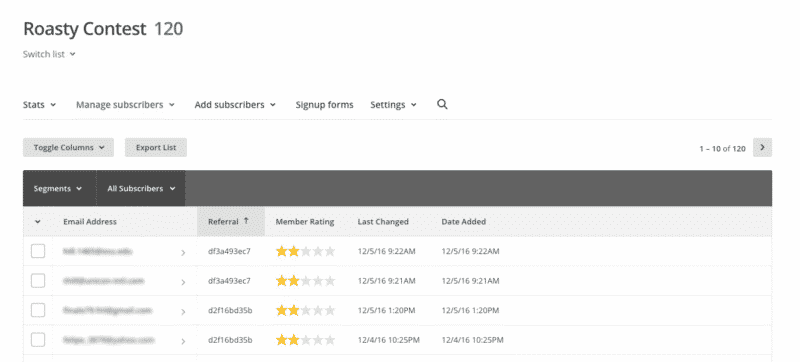This screenshot has width=800, height=362.
Task: Check the row changed 12/4/16 10:25PM
Action: tap(38, 340)
